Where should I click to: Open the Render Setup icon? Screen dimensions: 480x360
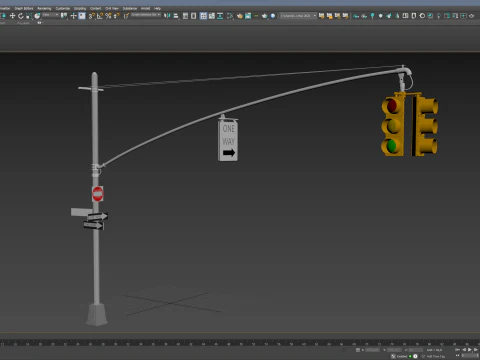point(240,16)
